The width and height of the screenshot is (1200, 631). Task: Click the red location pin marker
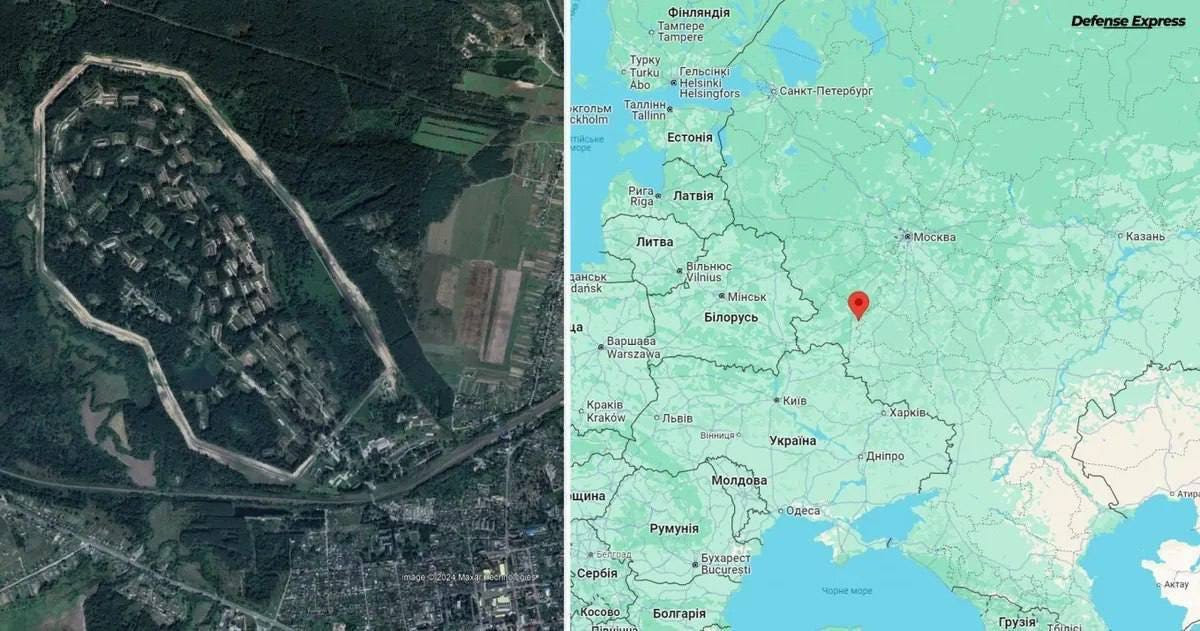(858, 305)
